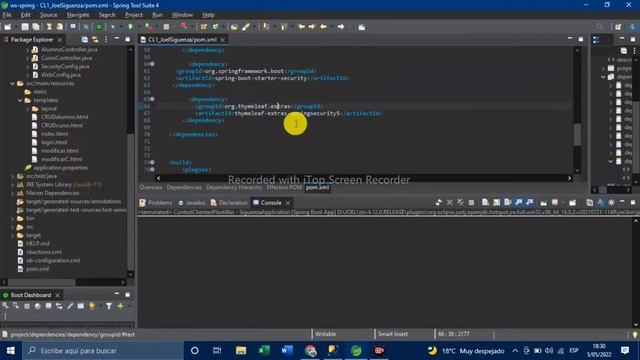Screen dimensions: 640x360
Task: Expand the Maven Dependencies node
Action: tap(13, 193)
